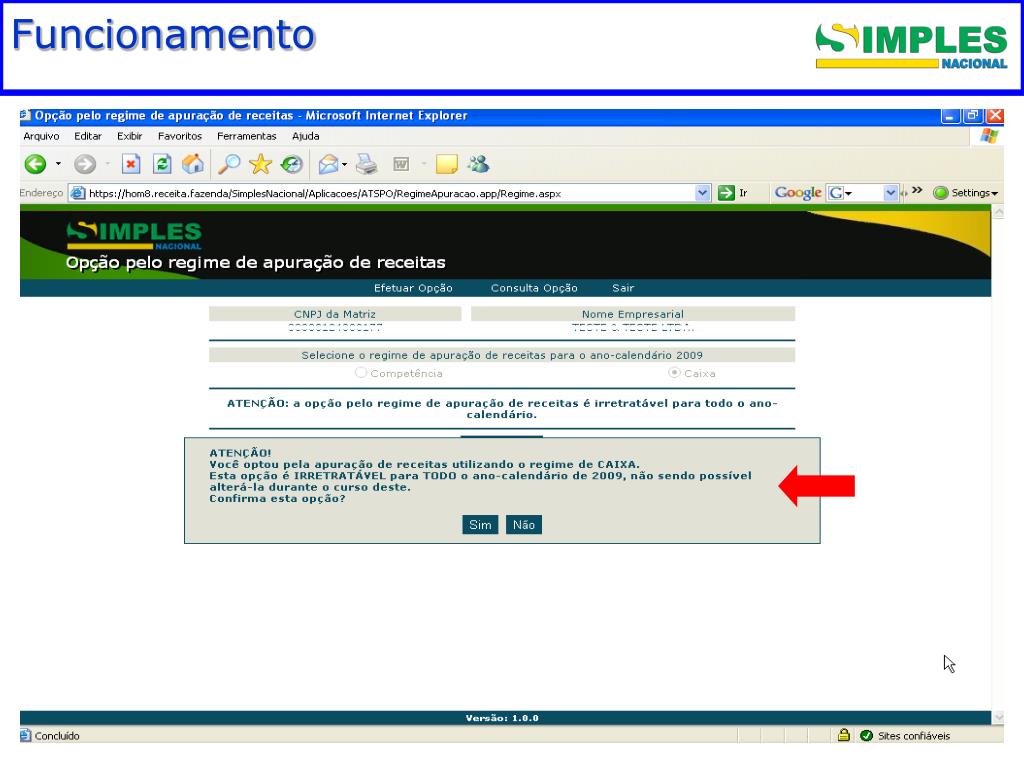Click the Simples Nacional logo in page header
The image size is (1024, 768).
click(x=134, y=236)
